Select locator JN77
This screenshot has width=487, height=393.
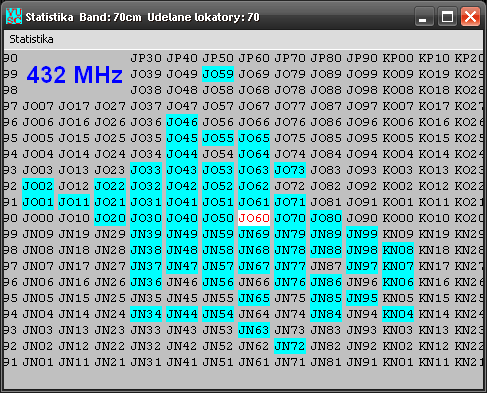(290, 266)
